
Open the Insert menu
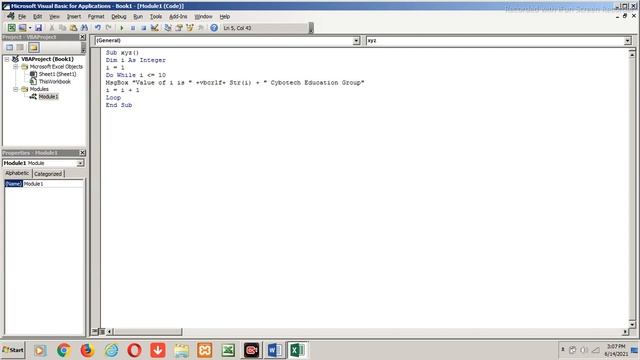point(74,17)
